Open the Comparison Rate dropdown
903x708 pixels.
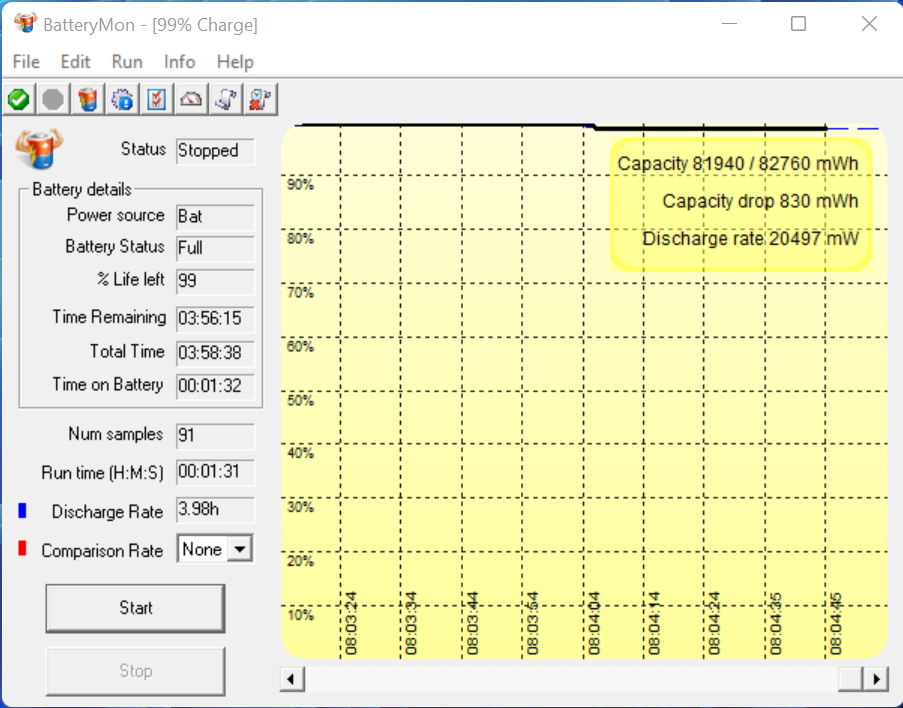(x=239, y=549)
